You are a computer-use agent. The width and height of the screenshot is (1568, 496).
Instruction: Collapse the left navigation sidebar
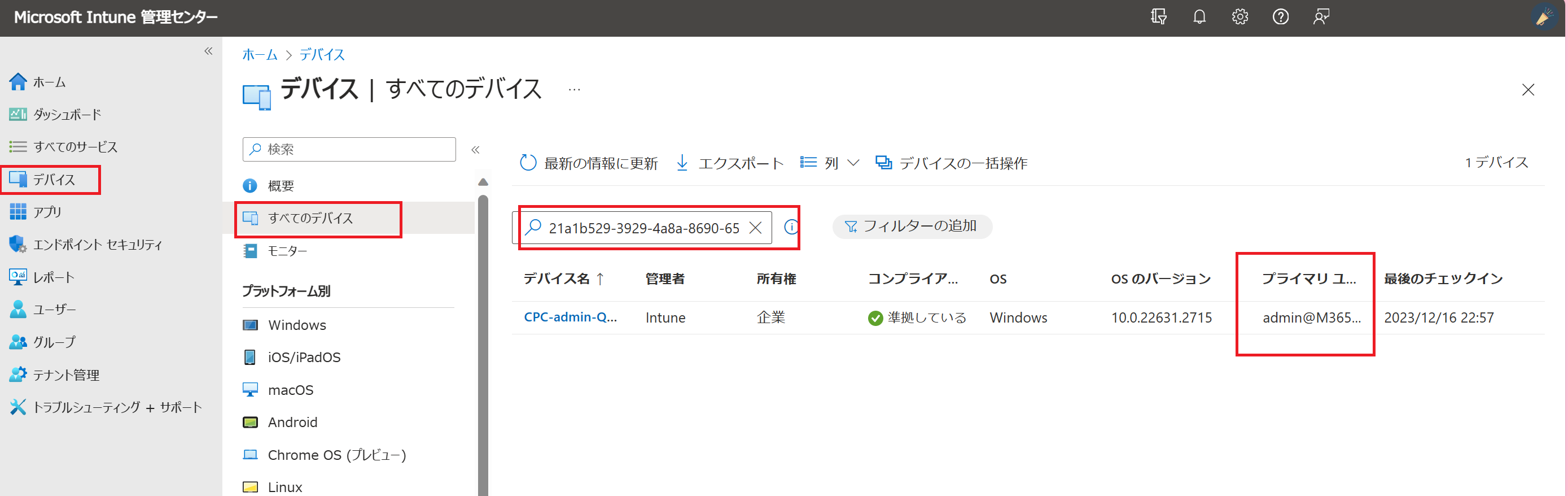pos(208,51)
